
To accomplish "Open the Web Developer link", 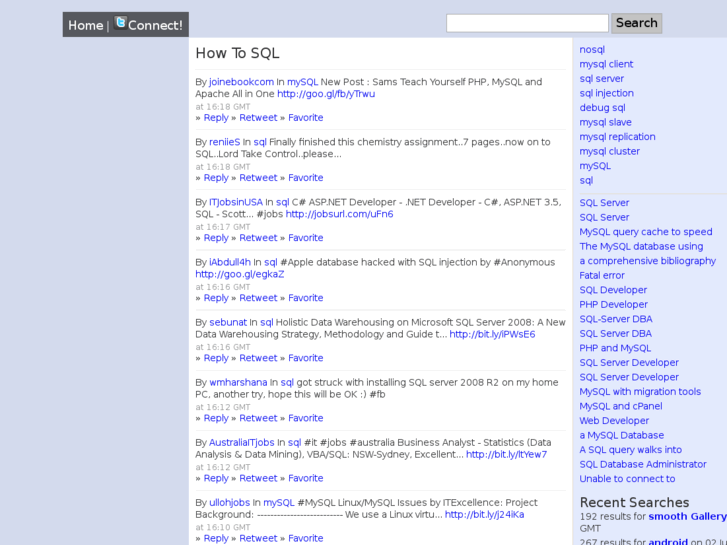I will click(x=614, y=421).
